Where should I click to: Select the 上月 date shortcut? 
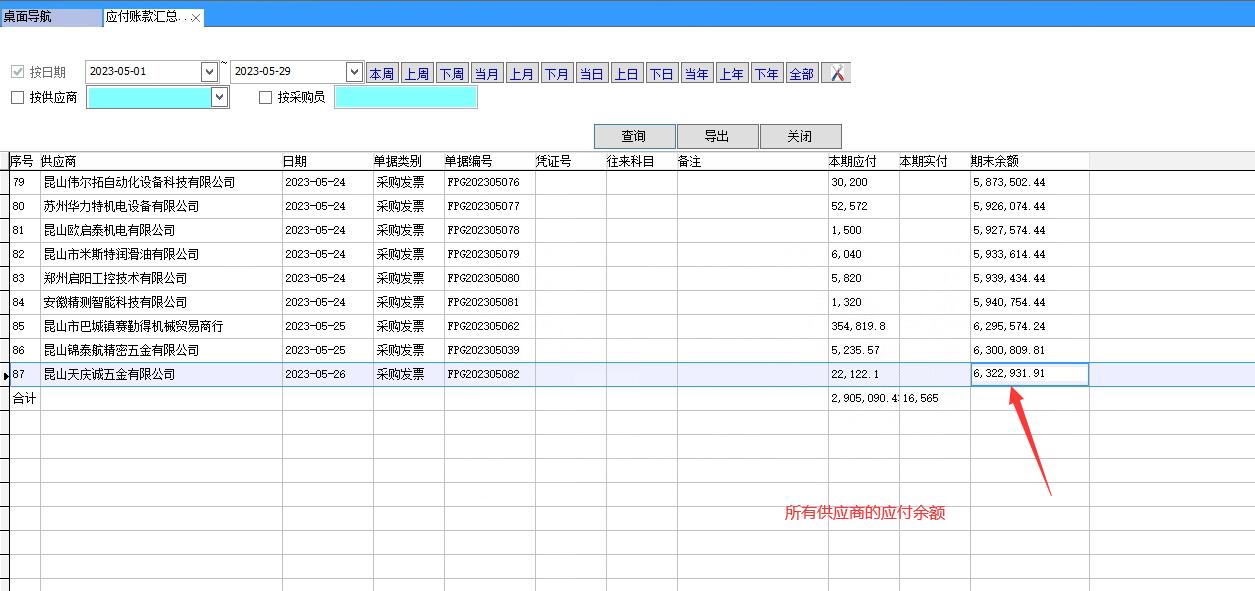click(521, 74)
